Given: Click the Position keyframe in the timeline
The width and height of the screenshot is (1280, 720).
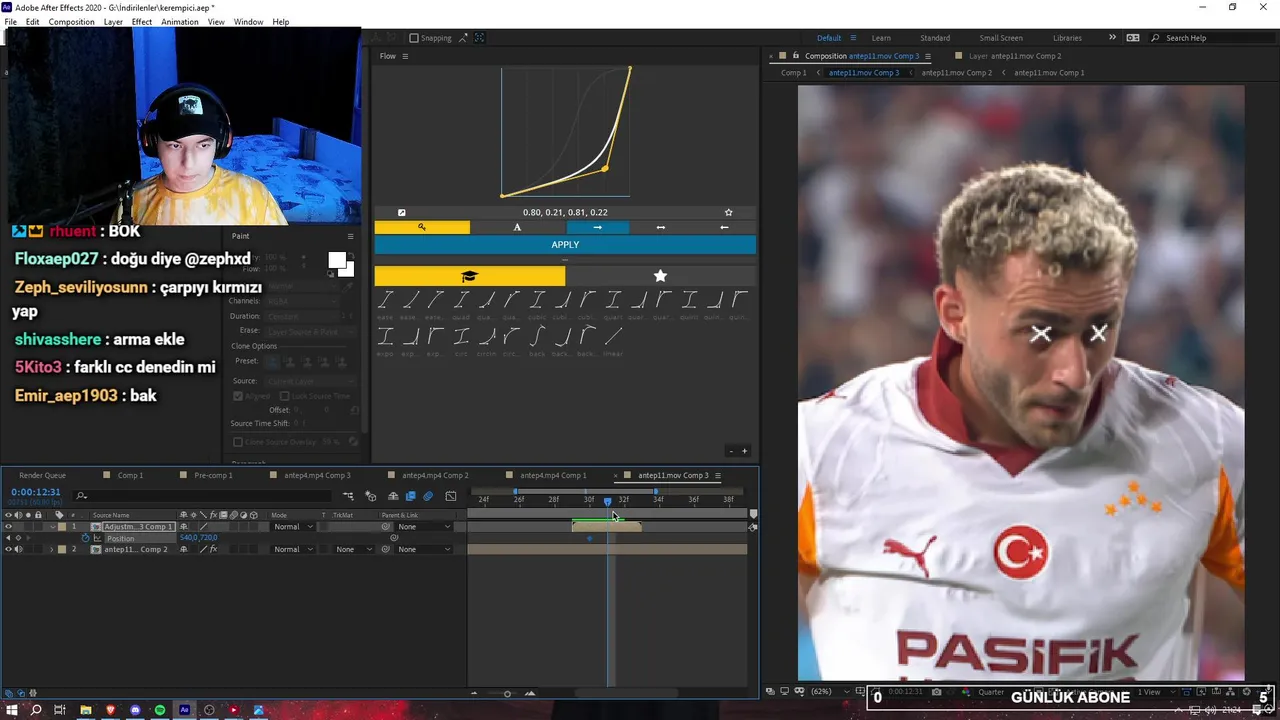Looking at the screenshot, I should 589,538.
